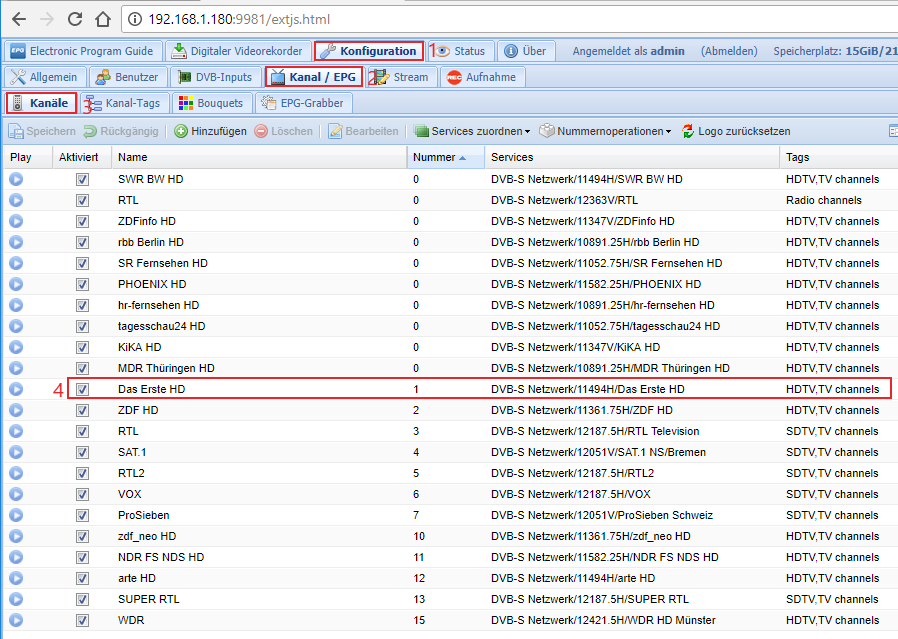Play zdf_neo HD channel
This screenshot has width=898, height=639.
coord(16,536)
